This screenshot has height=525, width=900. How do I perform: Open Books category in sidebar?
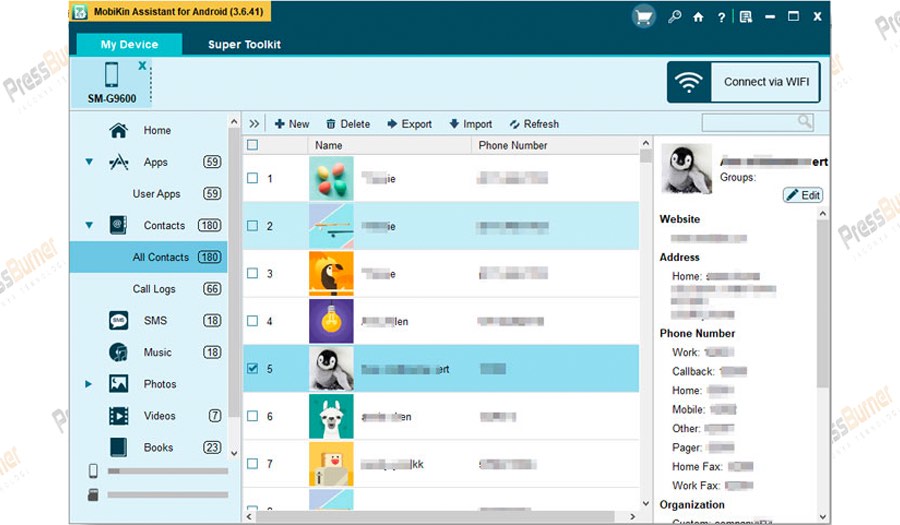[157, 448]
